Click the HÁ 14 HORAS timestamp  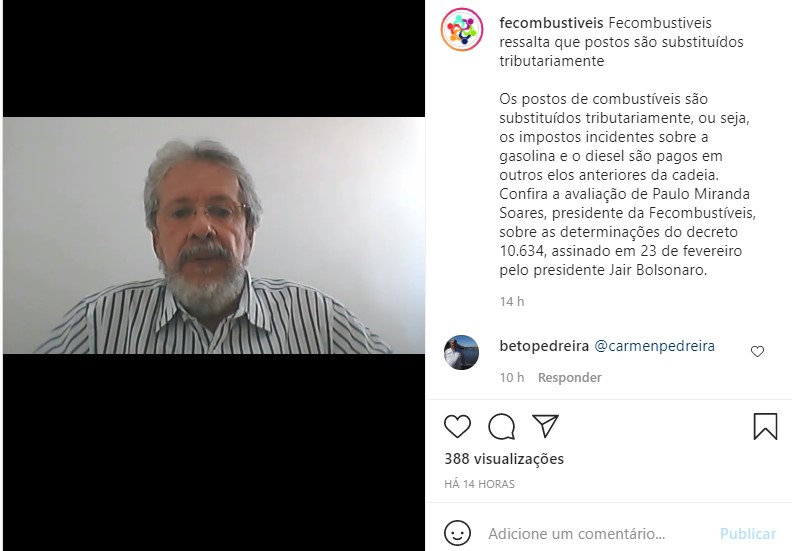pos(479,484)
